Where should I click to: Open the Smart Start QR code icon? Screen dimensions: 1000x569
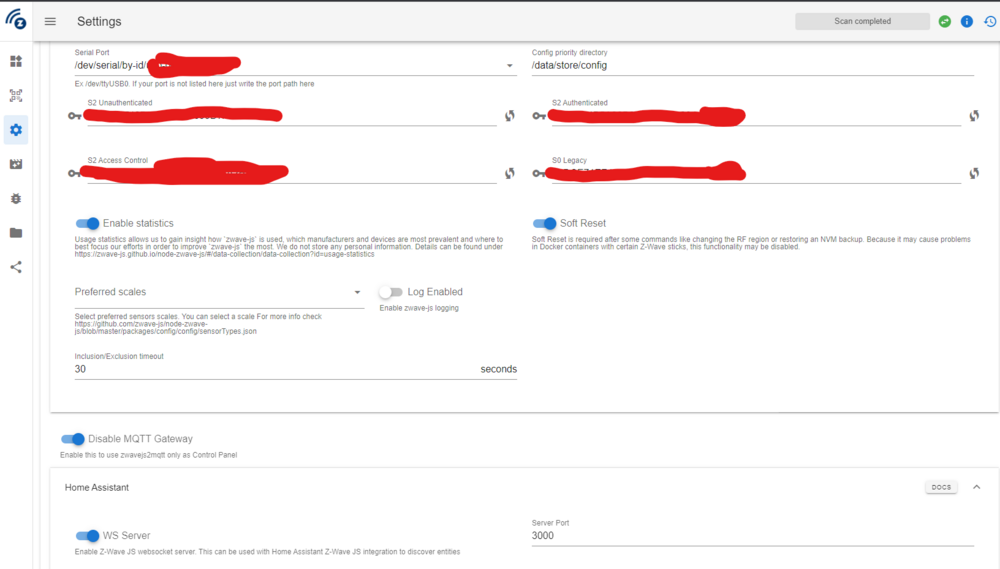[16, 96]
